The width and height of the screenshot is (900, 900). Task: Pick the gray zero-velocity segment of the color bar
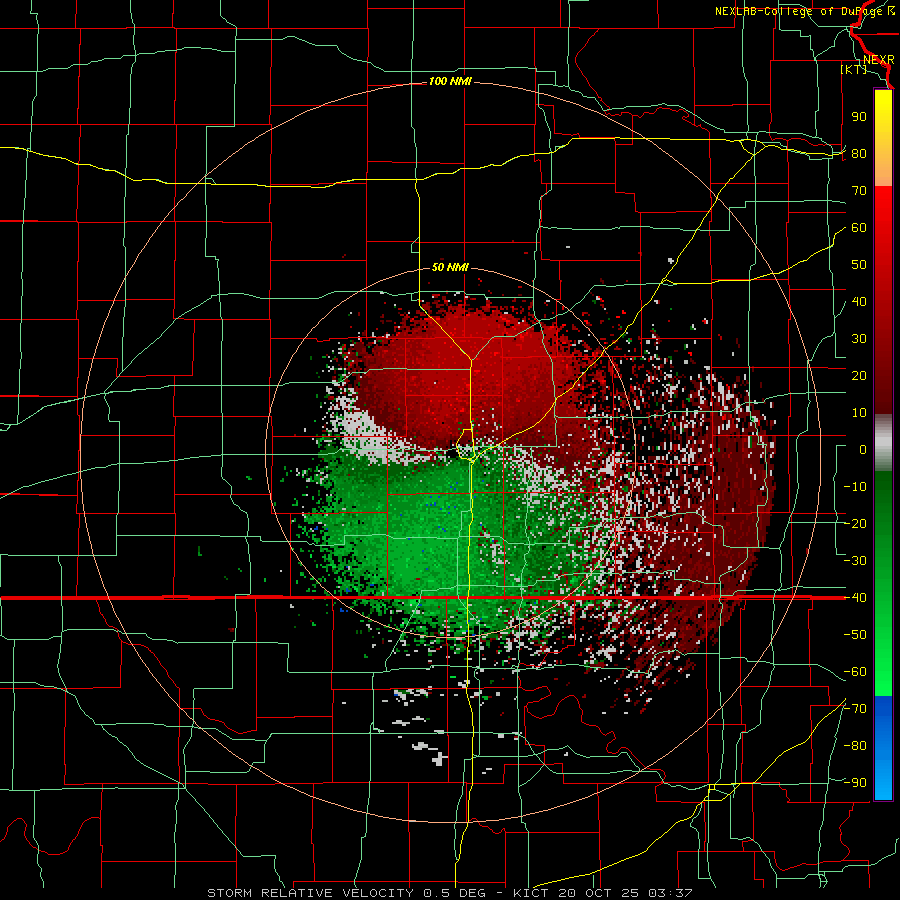click(x=883, y=443)
